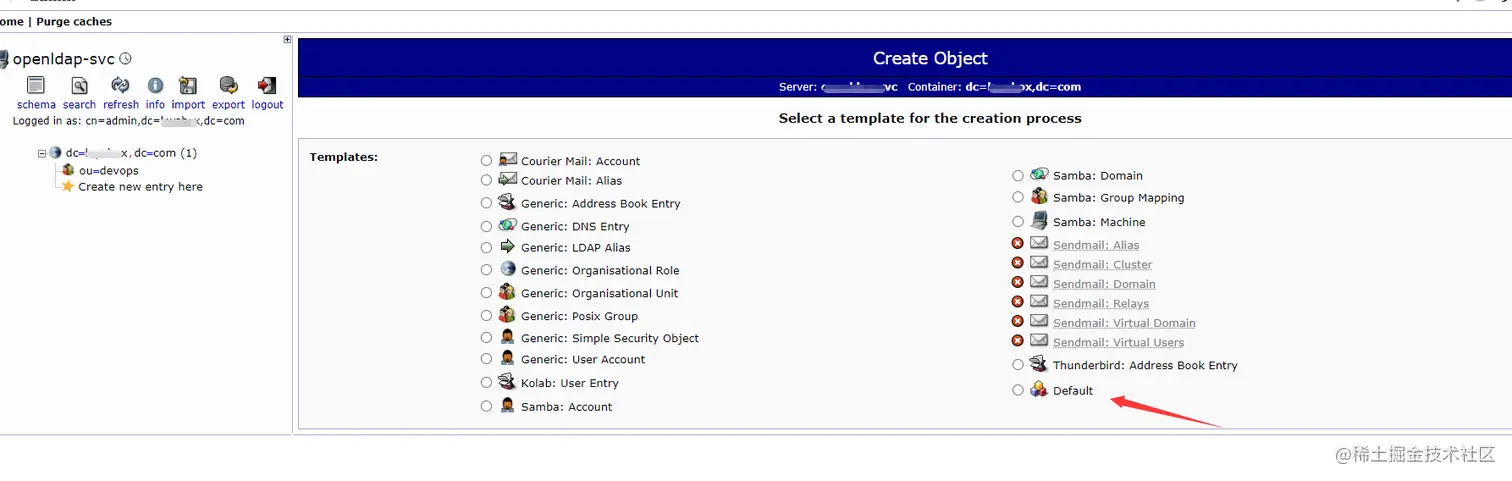Open the ou=devops tree entry

(x=109, y=170)
